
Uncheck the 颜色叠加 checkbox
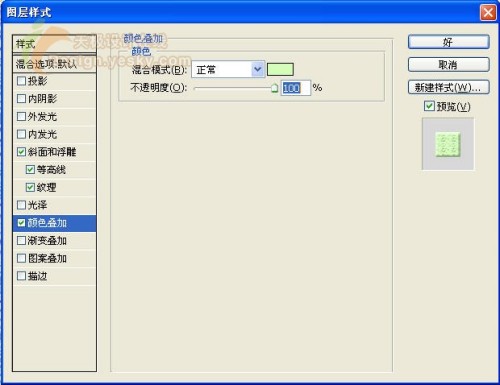[x=21, y=223]
